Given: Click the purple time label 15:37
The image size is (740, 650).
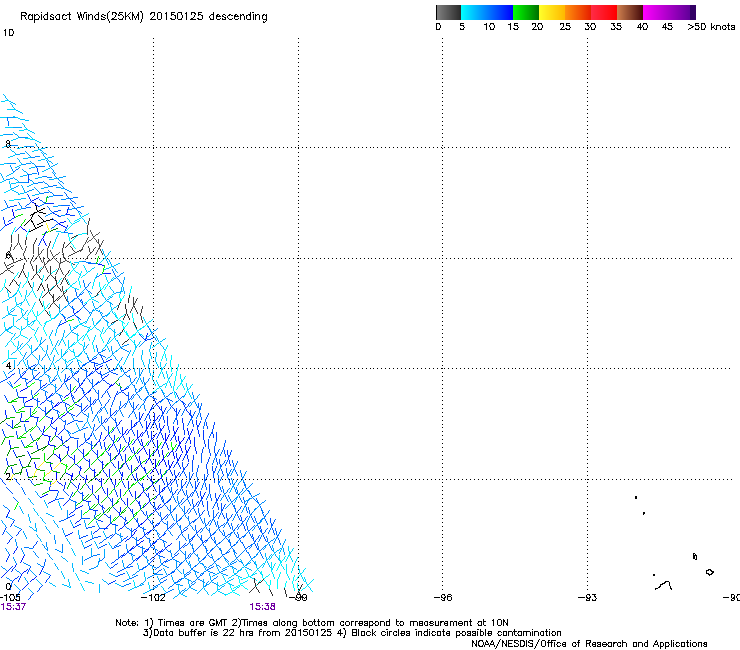Looking at the screenshot, I should [x=13, y=607].
